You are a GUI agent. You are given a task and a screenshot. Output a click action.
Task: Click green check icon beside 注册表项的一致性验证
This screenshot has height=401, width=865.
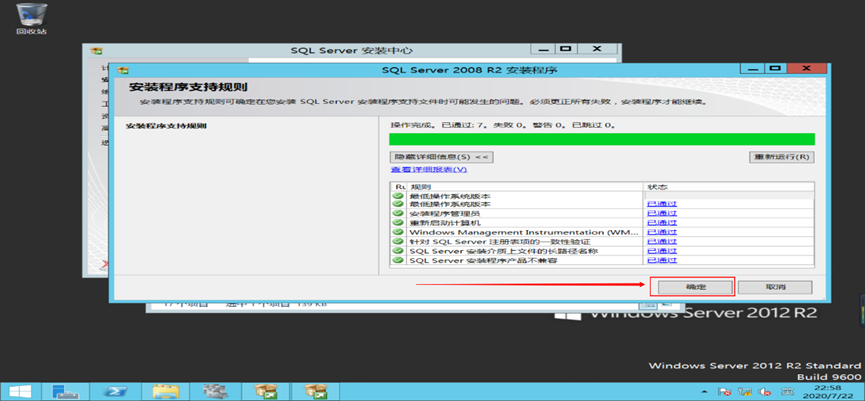coord(398,242)
